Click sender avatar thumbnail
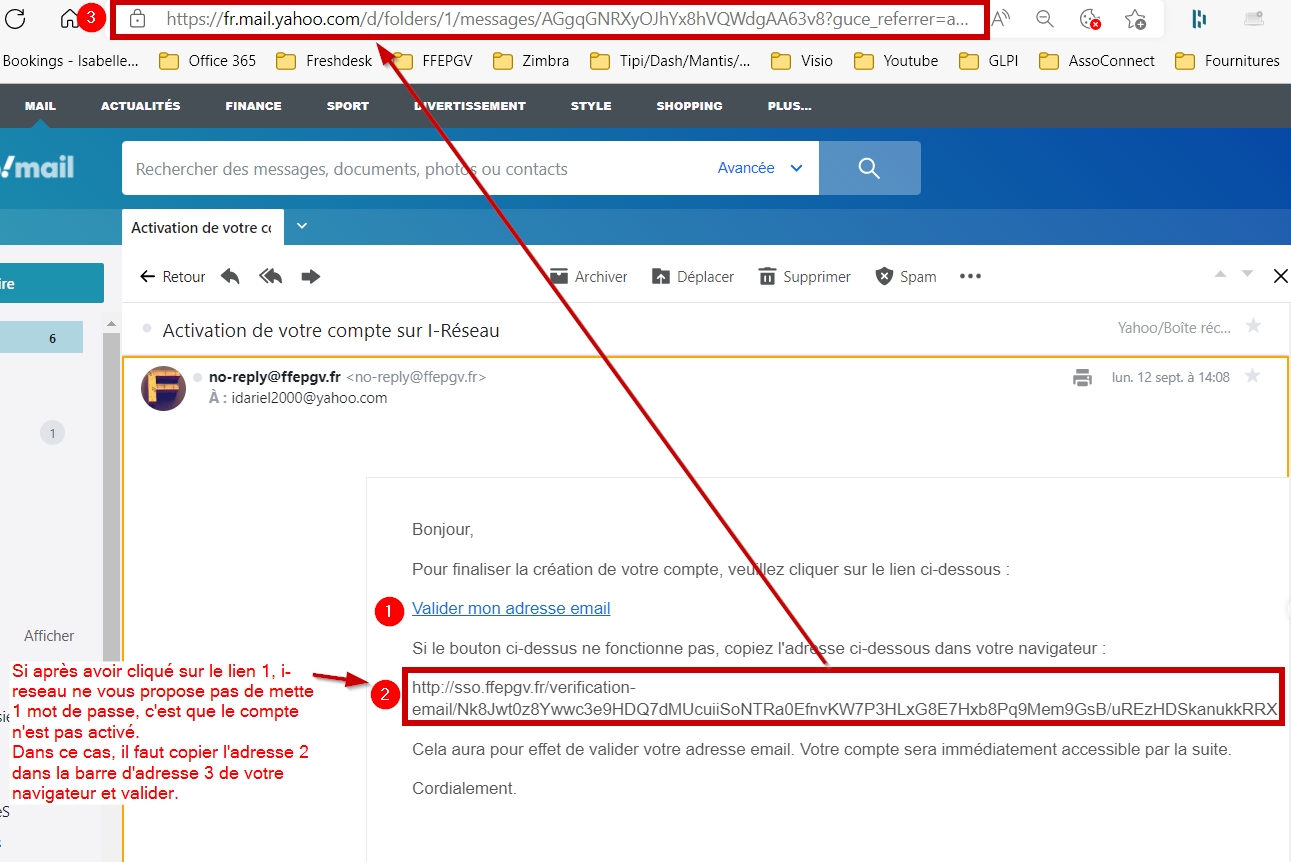1291x862 pixels. click(x=164, y=387)
